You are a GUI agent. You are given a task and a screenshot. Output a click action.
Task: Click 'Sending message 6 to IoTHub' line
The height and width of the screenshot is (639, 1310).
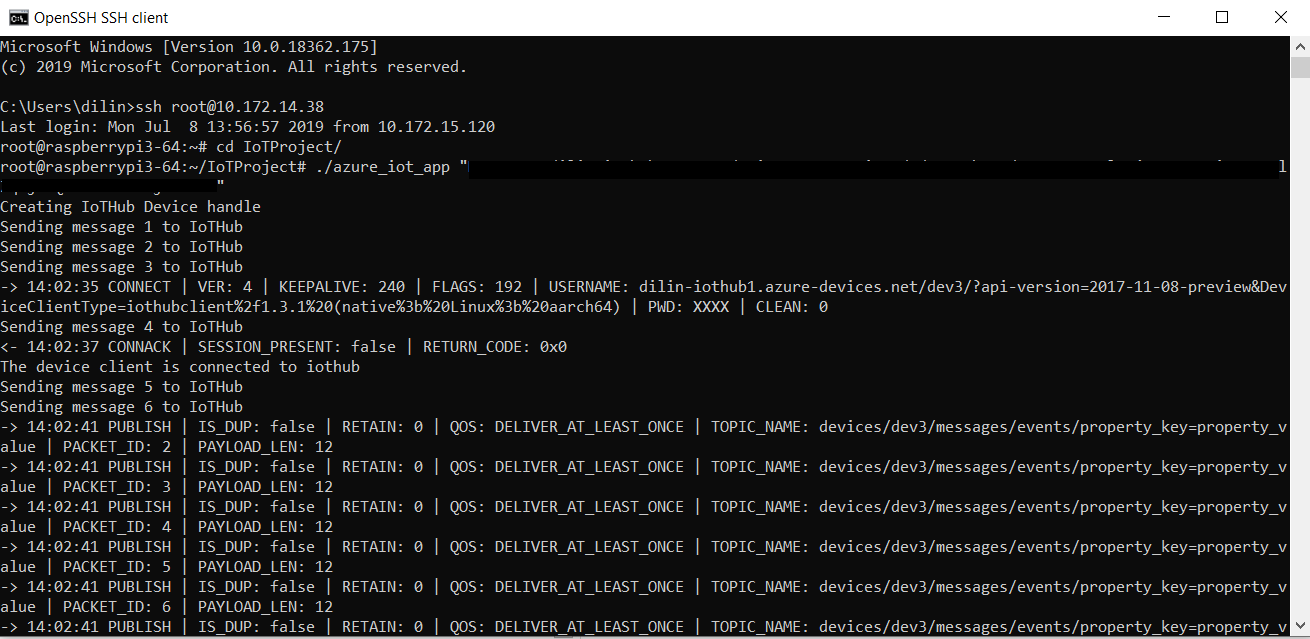[121, 407]
